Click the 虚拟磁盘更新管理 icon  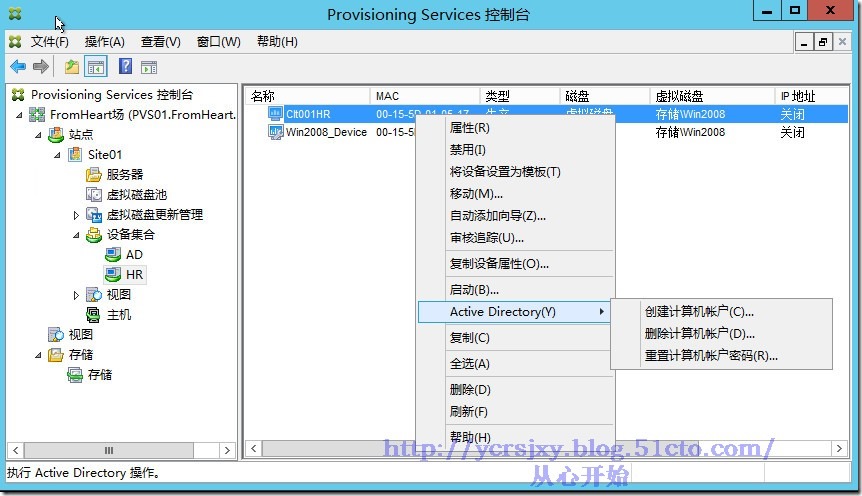[x=94, y=214]
